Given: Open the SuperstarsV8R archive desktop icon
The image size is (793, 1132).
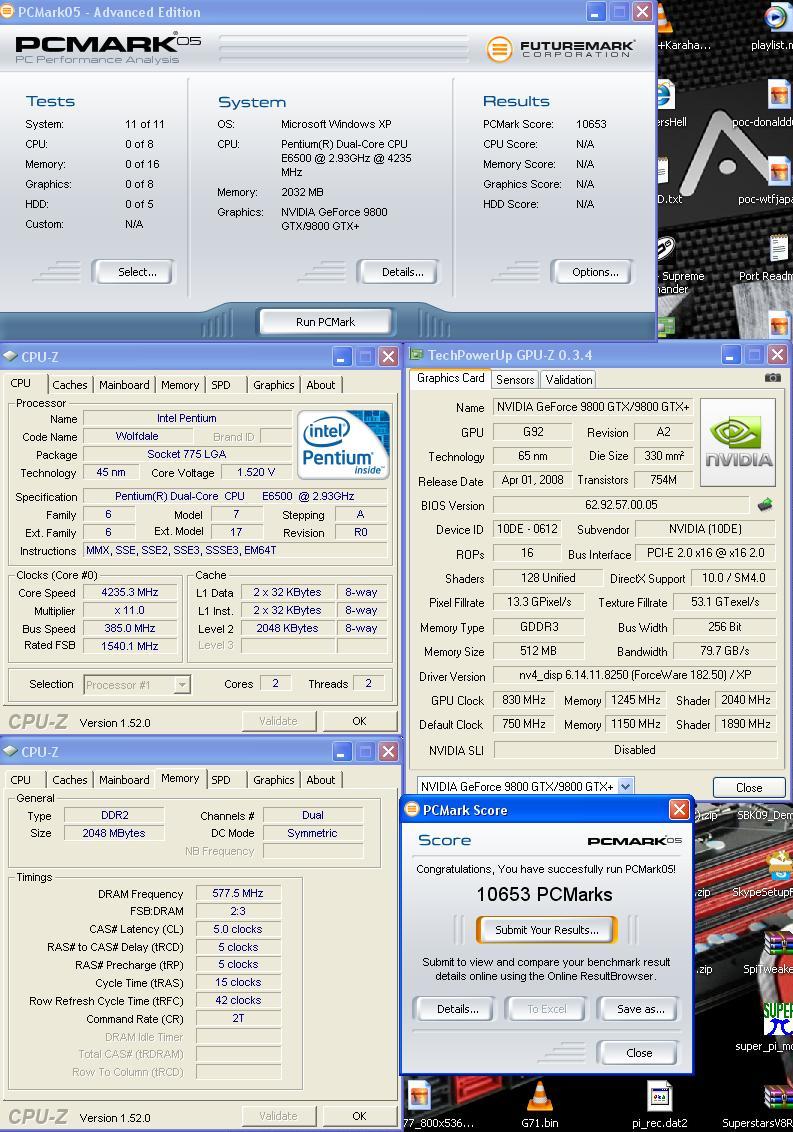Looking at the screenshot, I should (x=780, y=1097).
